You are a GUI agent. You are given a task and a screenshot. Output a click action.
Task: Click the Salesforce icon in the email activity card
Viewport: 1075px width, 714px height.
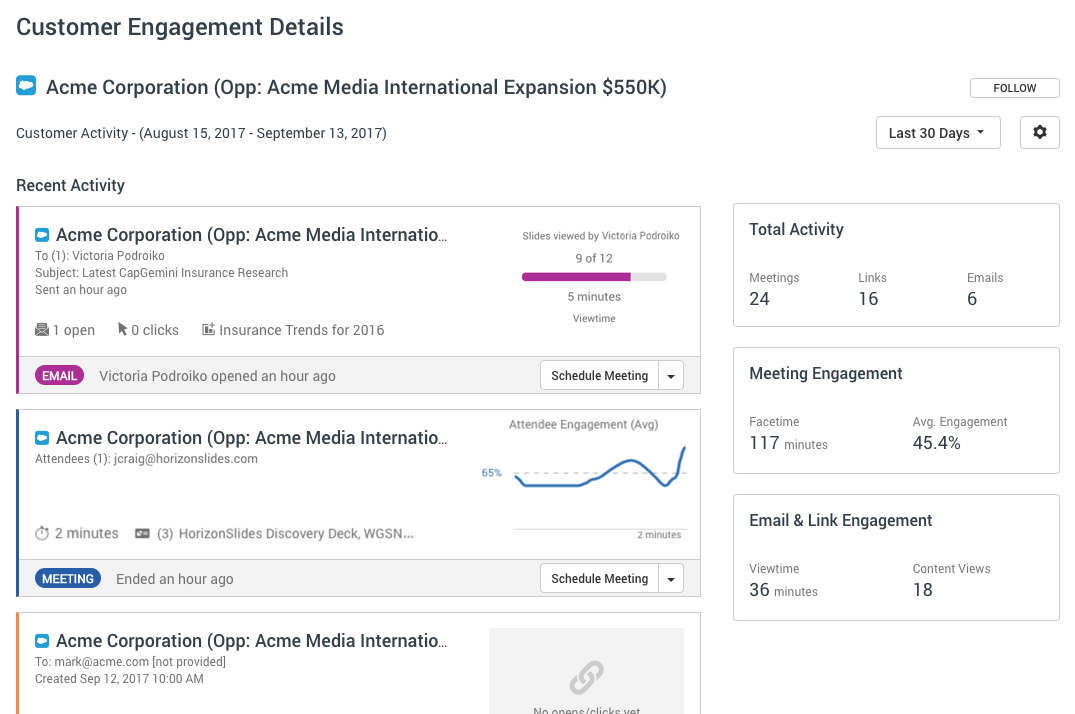(x=42, y=235)
